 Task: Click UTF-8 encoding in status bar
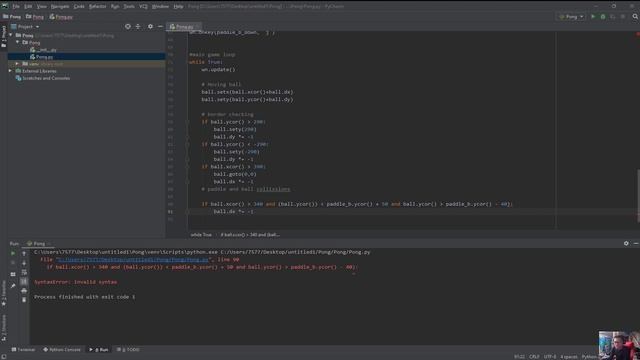pos(550,357)
